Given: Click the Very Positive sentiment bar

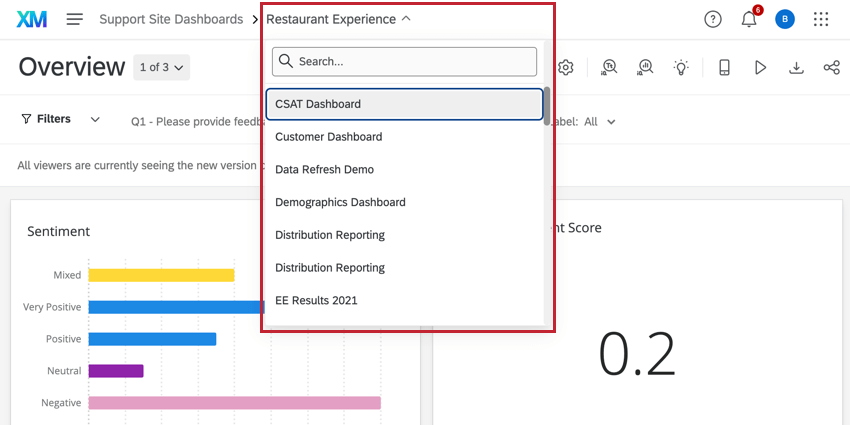Looking at the screenshot, I should [175, 307].
